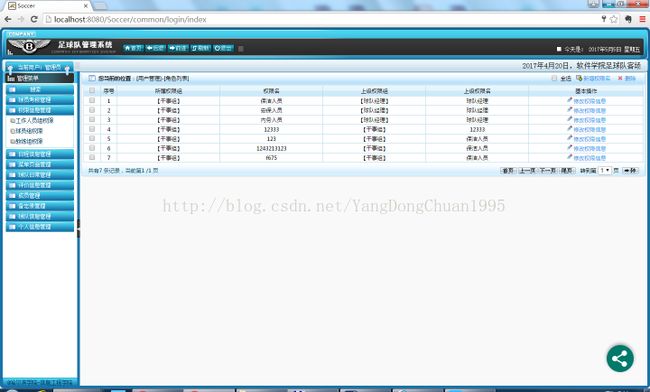Click the 管理菜单 menu header icon
Image resolution: width=650 pixels, height=392 pixels.
11,78
